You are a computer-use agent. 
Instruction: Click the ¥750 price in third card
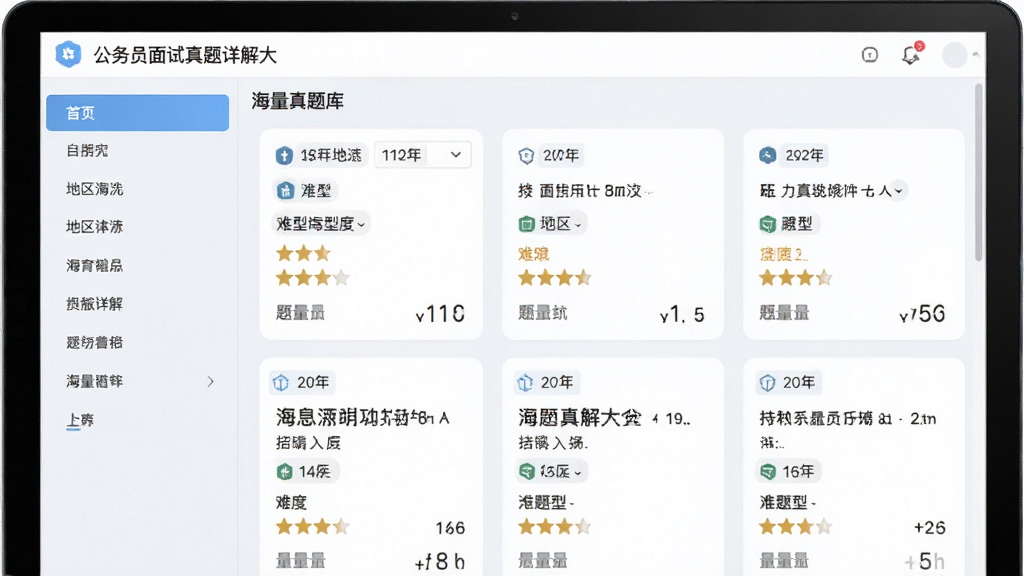tap(922, 314)
